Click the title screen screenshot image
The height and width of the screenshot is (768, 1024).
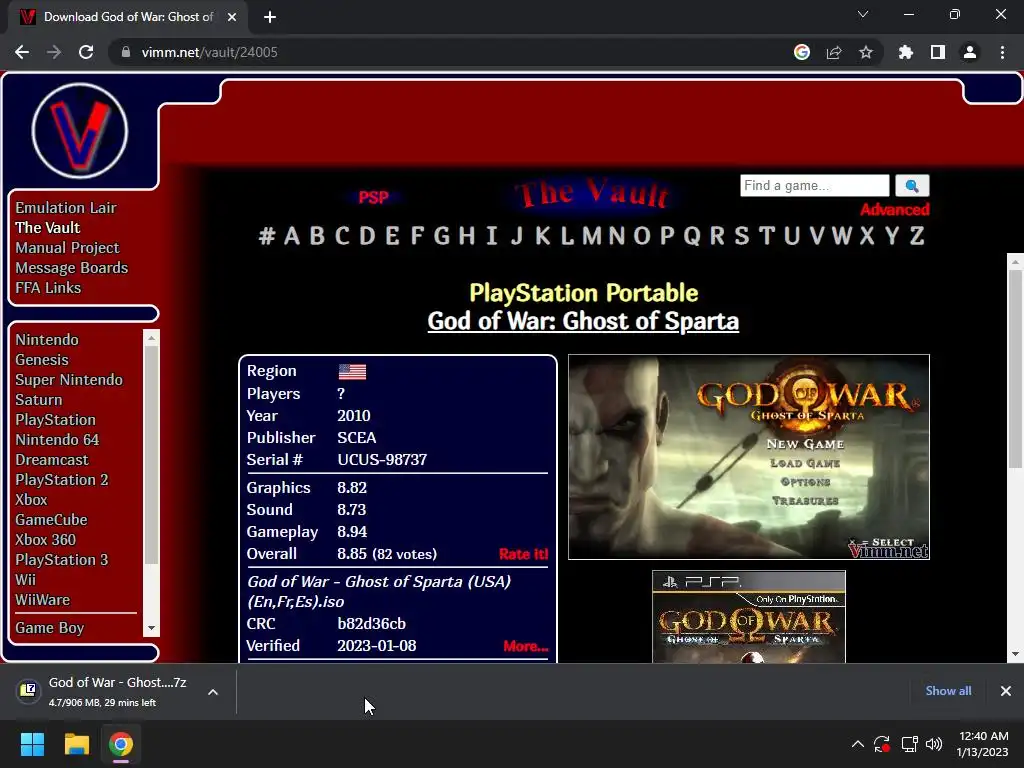pyautogui.click(x=748, y=457)
